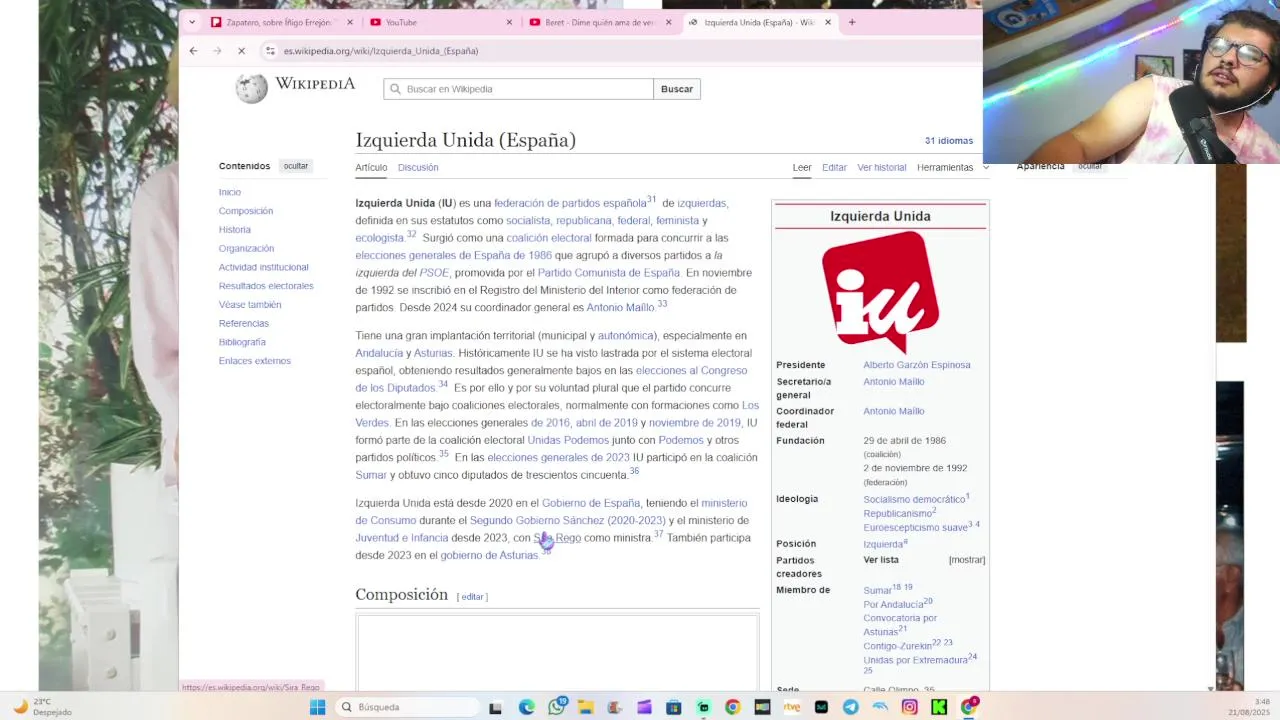Open the Ver historial tab
1280x720 pixels.
[882, 167]
